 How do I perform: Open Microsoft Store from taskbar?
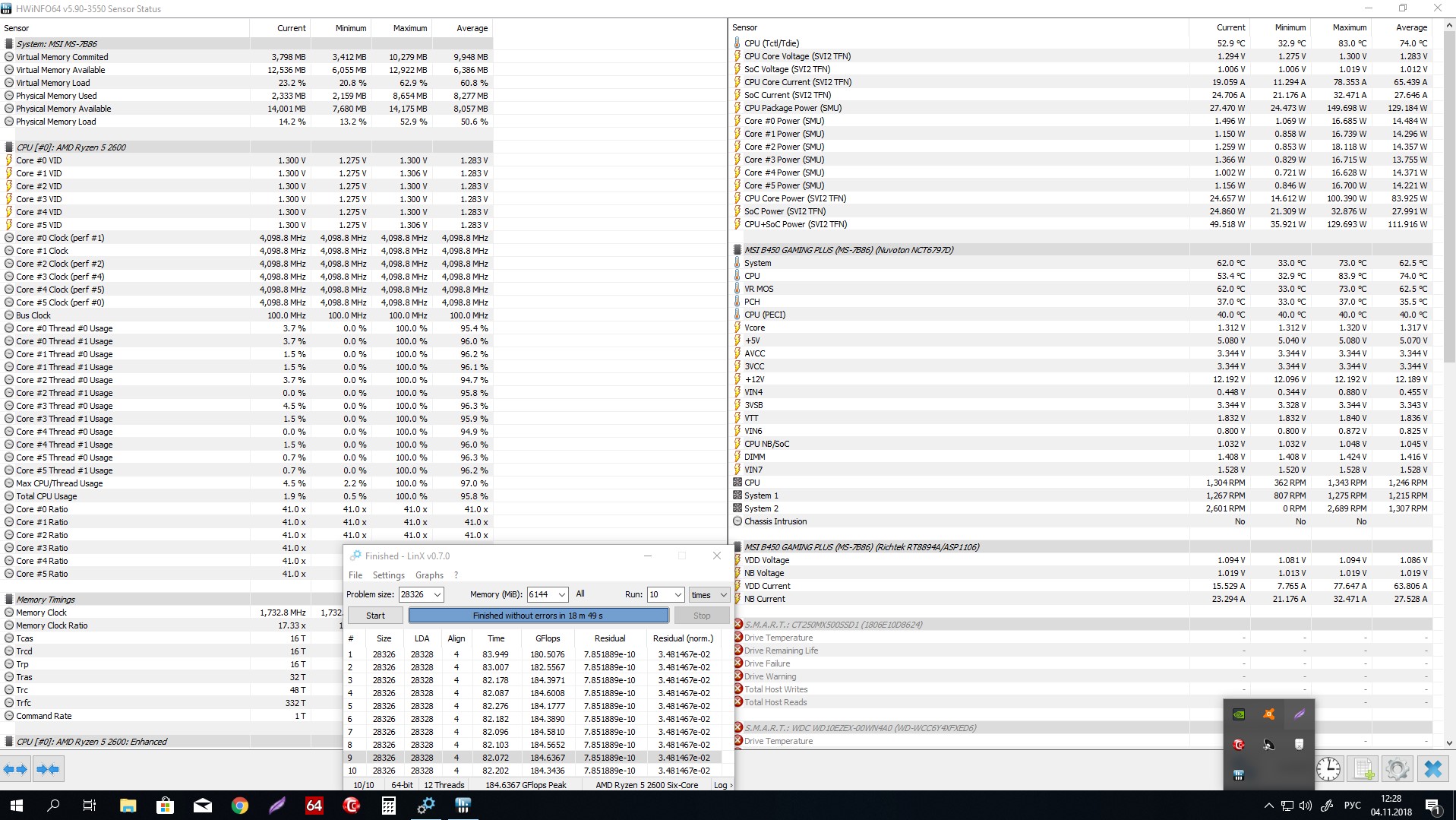(x=165, y=806)
